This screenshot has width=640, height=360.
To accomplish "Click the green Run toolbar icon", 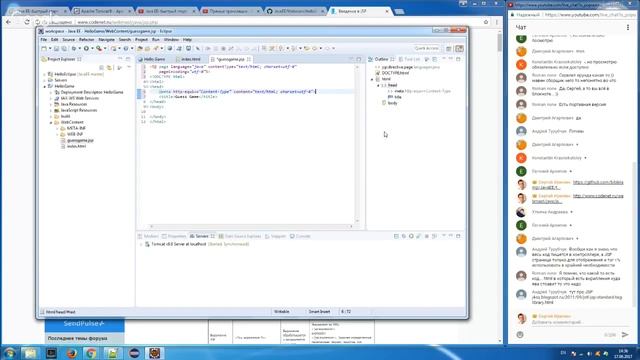I will pos(86,49).
